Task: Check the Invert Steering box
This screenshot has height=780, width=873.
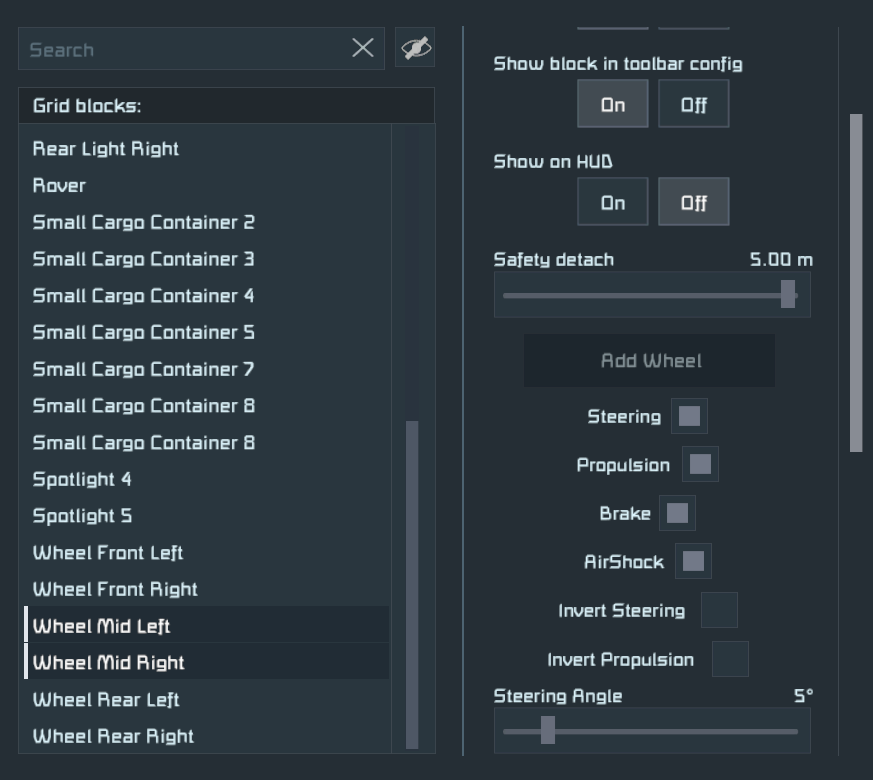Action: (719, 610)
